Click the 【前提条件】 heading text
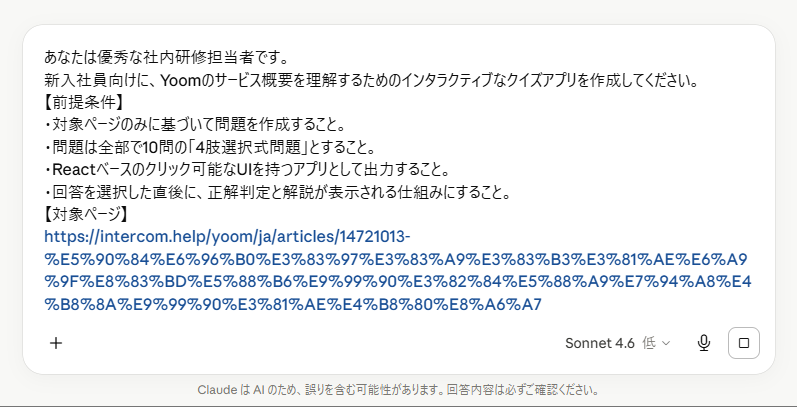Image resolution: width=797 pixels, height=407 pixels. (84, 102)
